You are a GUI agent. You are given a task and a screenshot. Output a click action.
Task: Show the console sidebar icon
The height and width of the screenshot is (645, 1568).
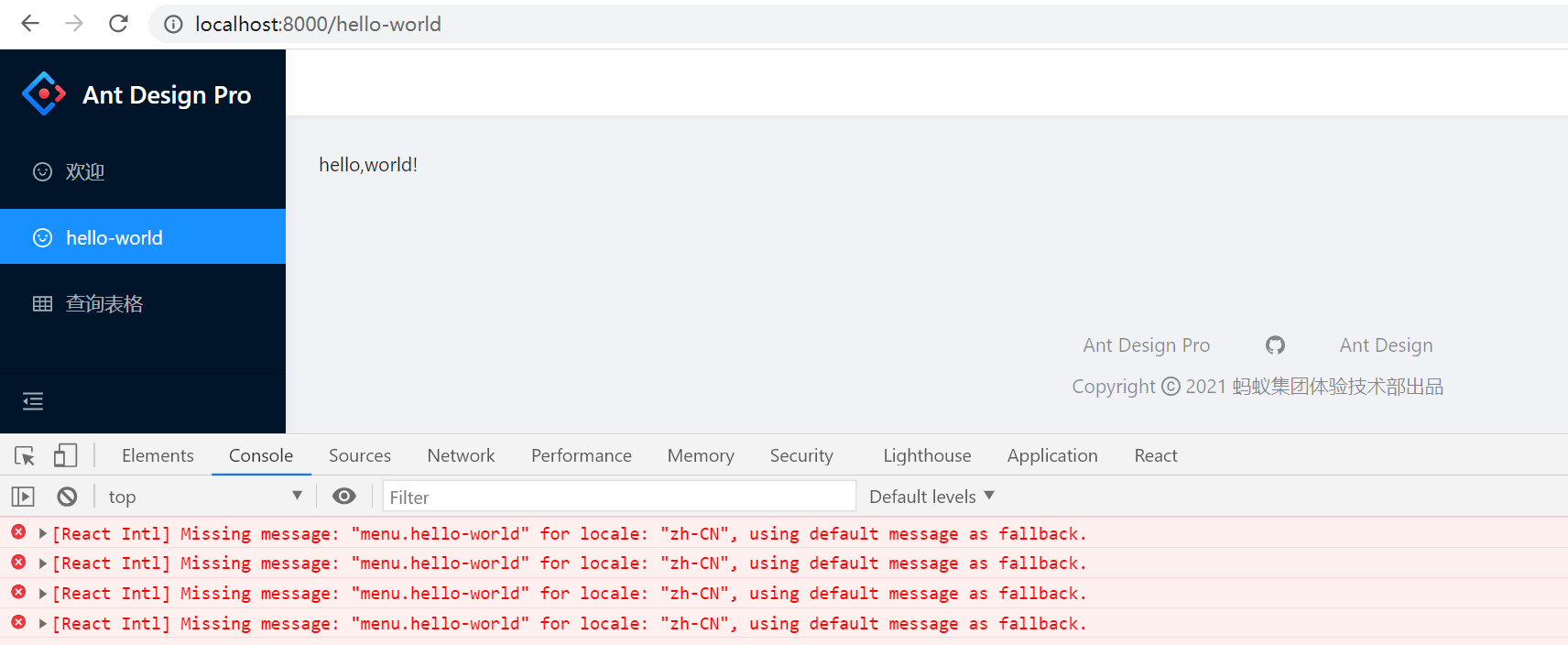[23, 497]
